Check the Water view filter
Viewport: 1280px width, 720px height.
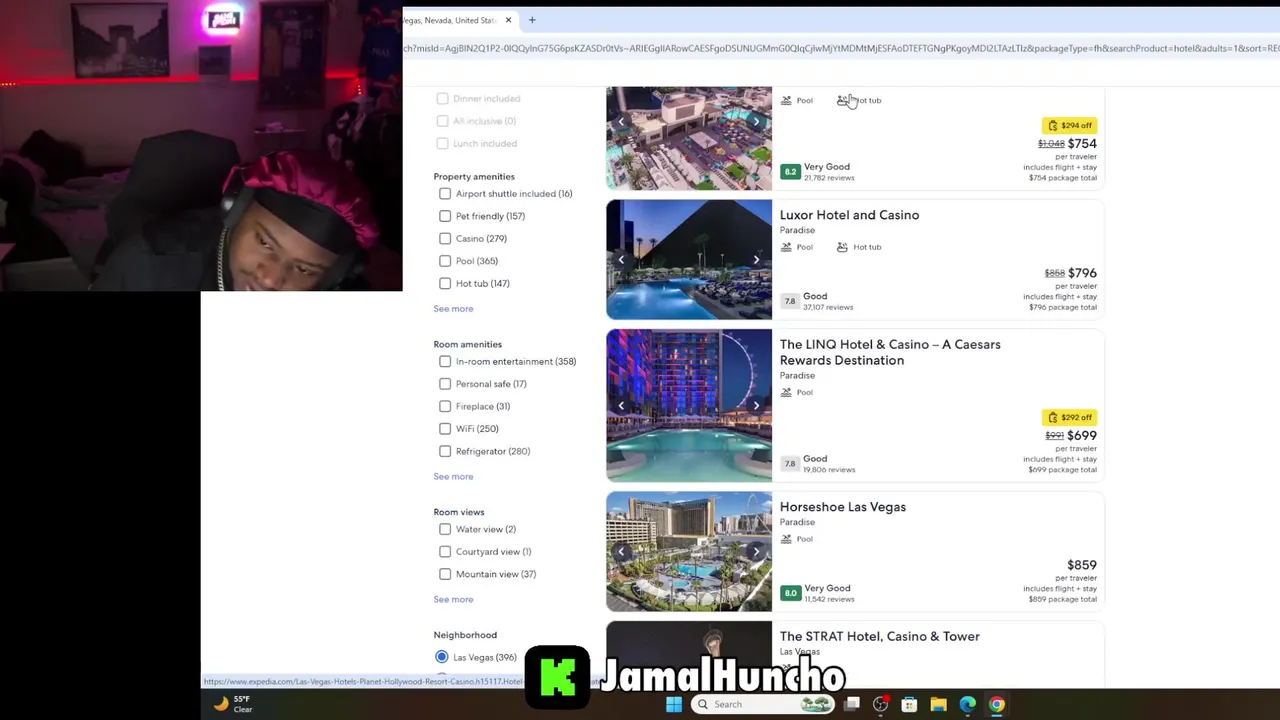click(445, 529)
